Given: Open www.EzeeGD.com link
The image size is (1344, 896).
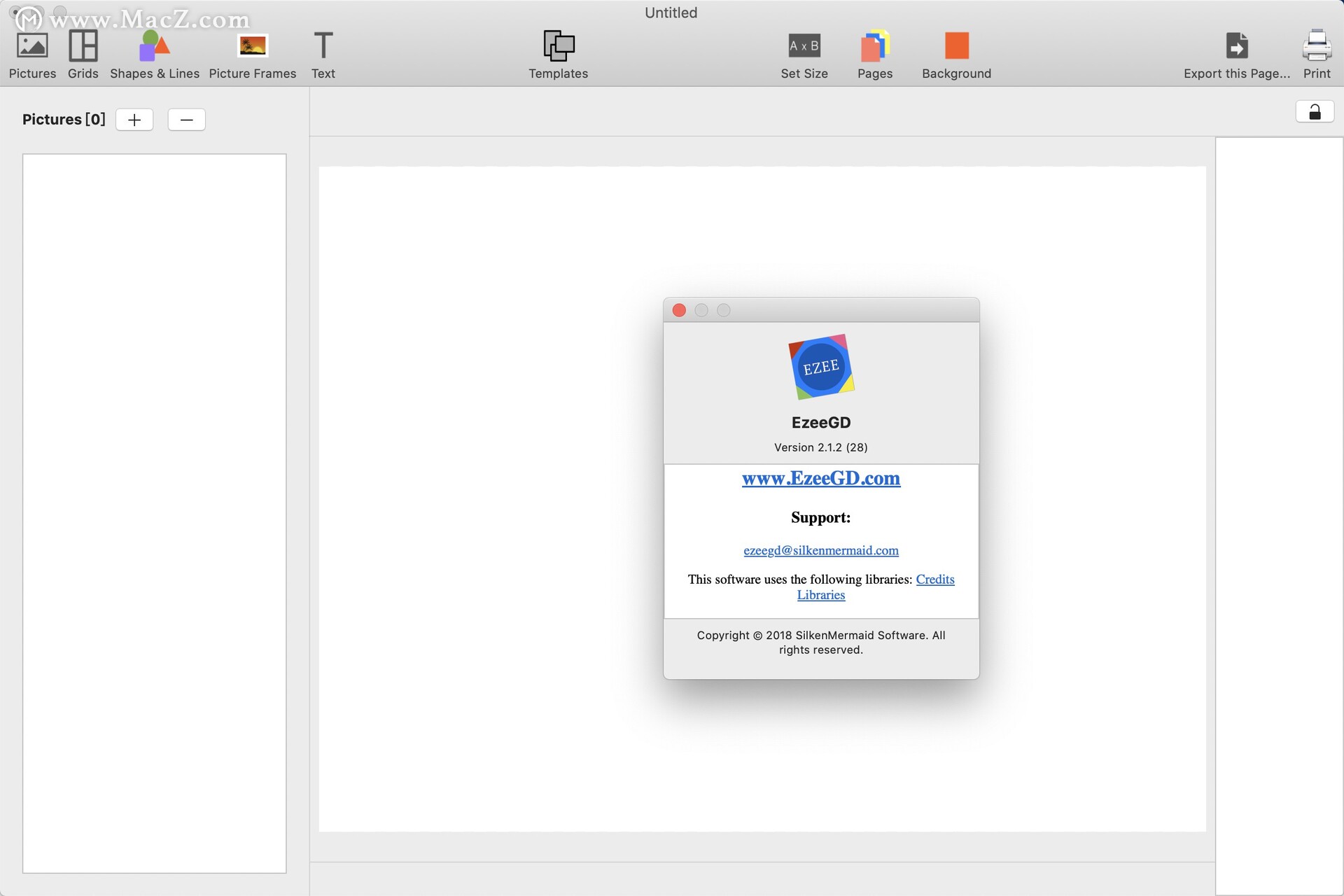Looking at the screenshot, I should (x=821, y=478).
